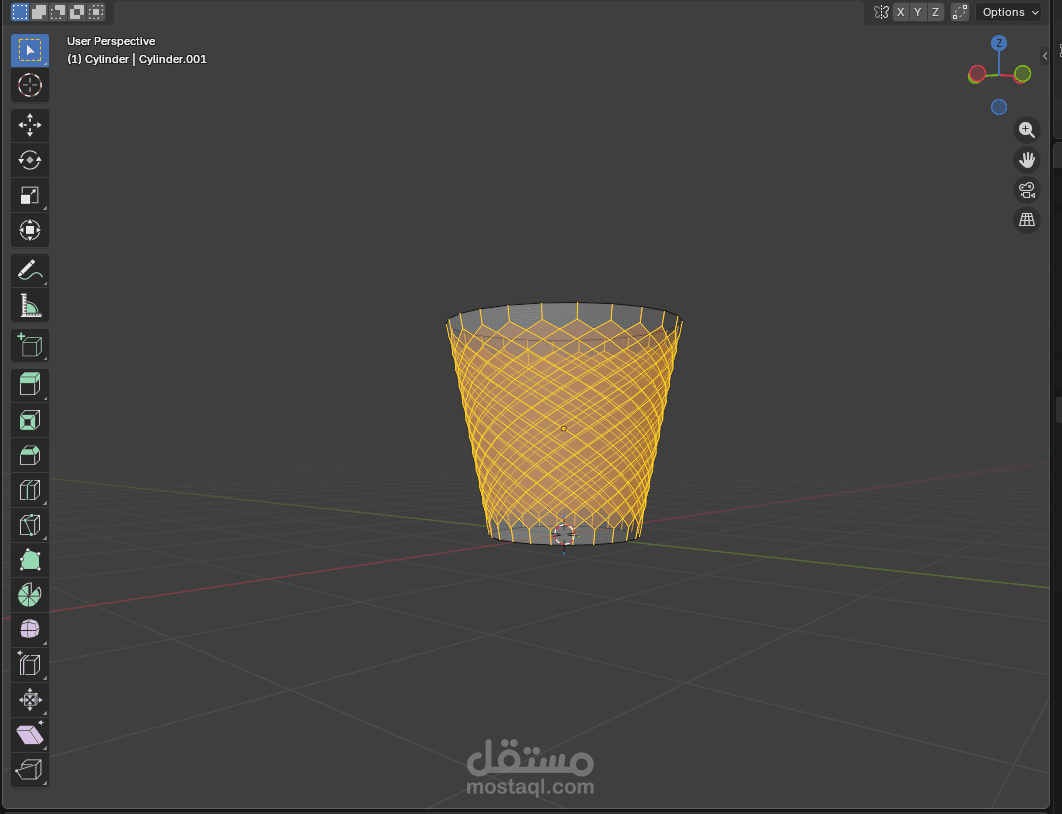Toggle Z axis mesh symmetry
Screen dimensions: 1062x814
pos(935,12)
